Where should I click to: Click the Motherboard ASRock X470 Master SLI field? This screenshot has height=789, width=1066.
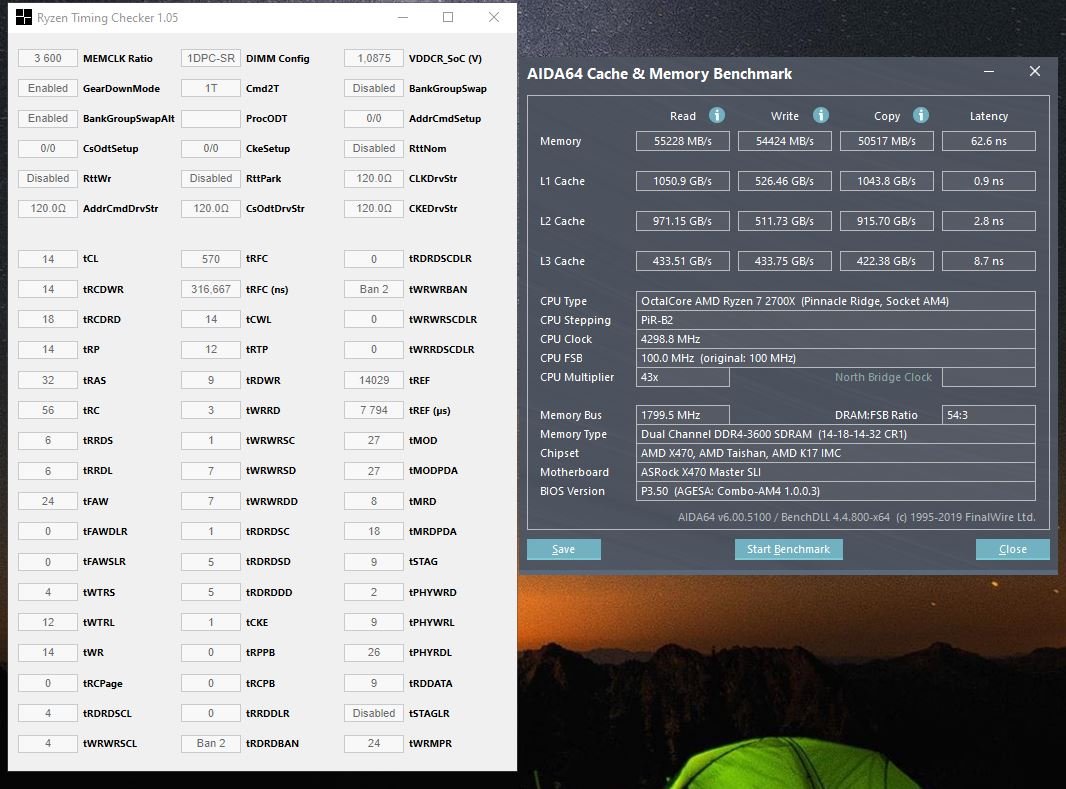836,472
